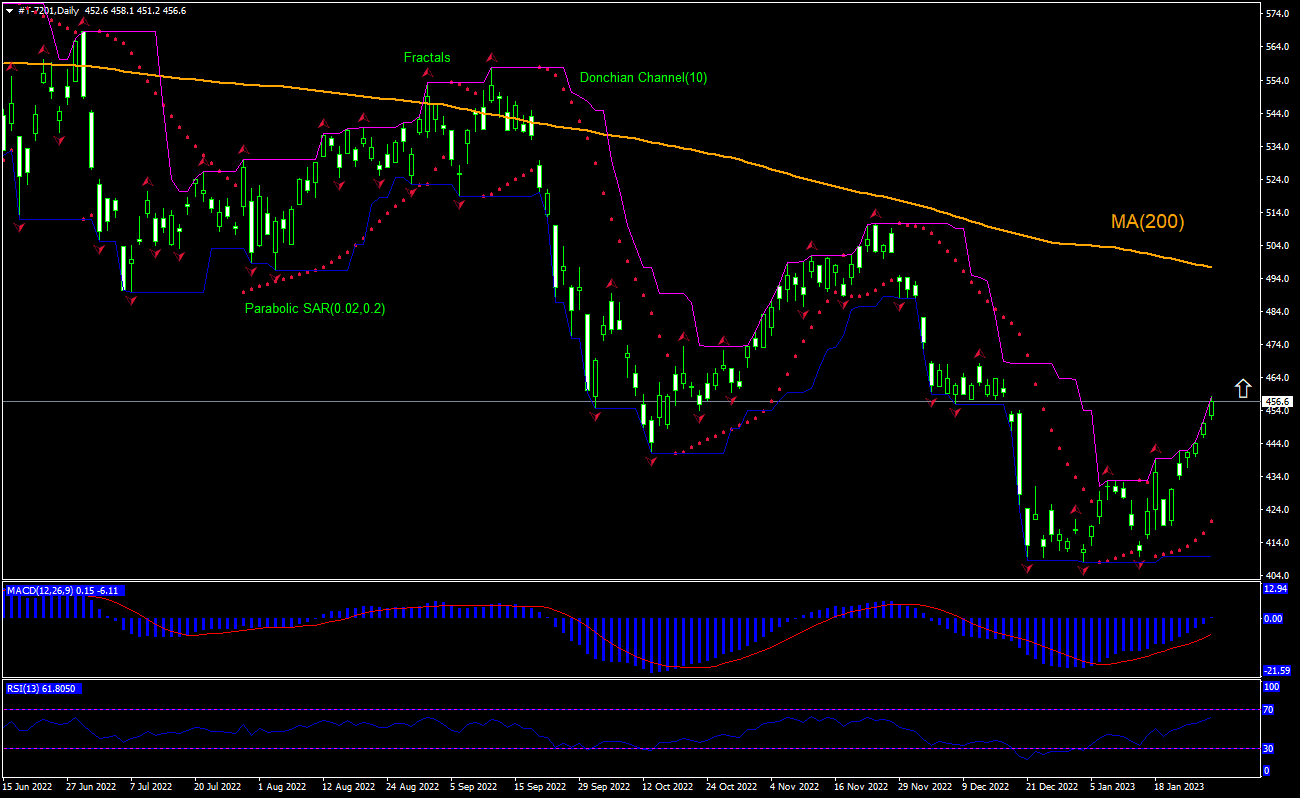Click the 15 Jun 2022 date label
The image size is (1300, 798).
28,788
